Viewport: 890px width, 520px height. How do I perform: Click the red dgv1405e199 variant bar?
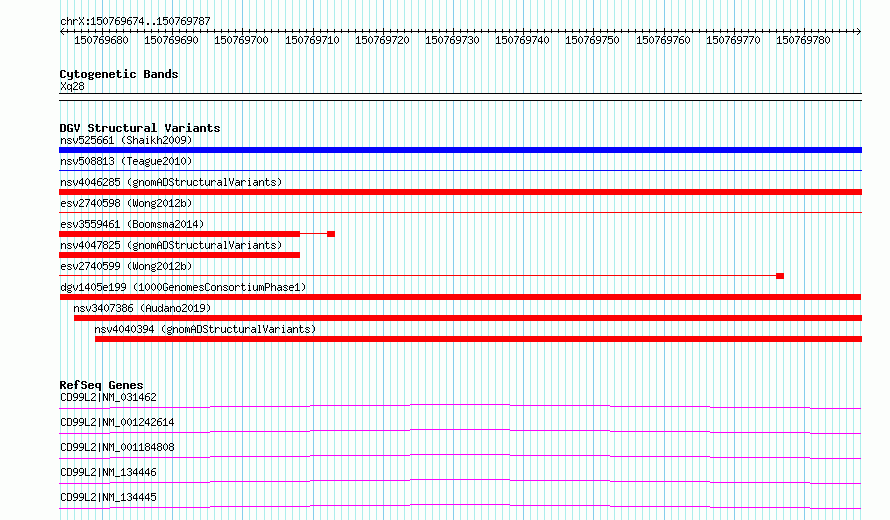pyautogui.click(x=460, y=297)
